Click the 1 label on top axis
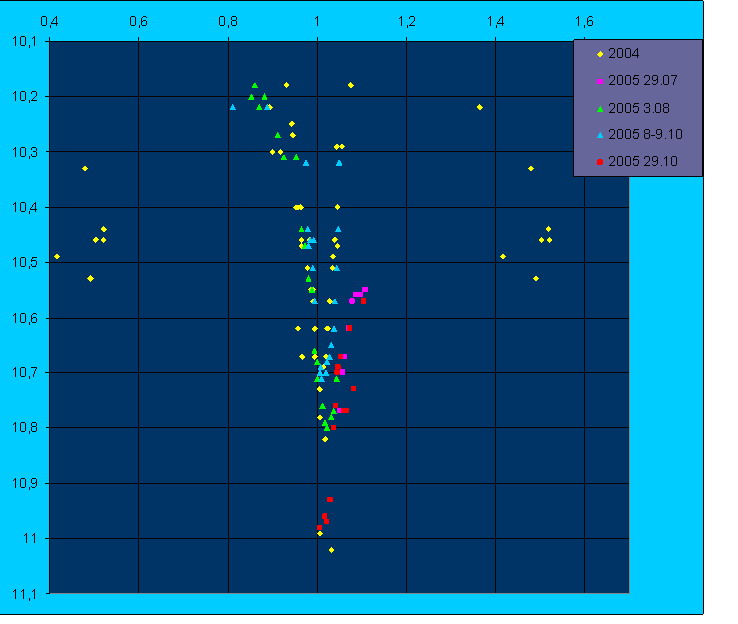 coord(317,22)
